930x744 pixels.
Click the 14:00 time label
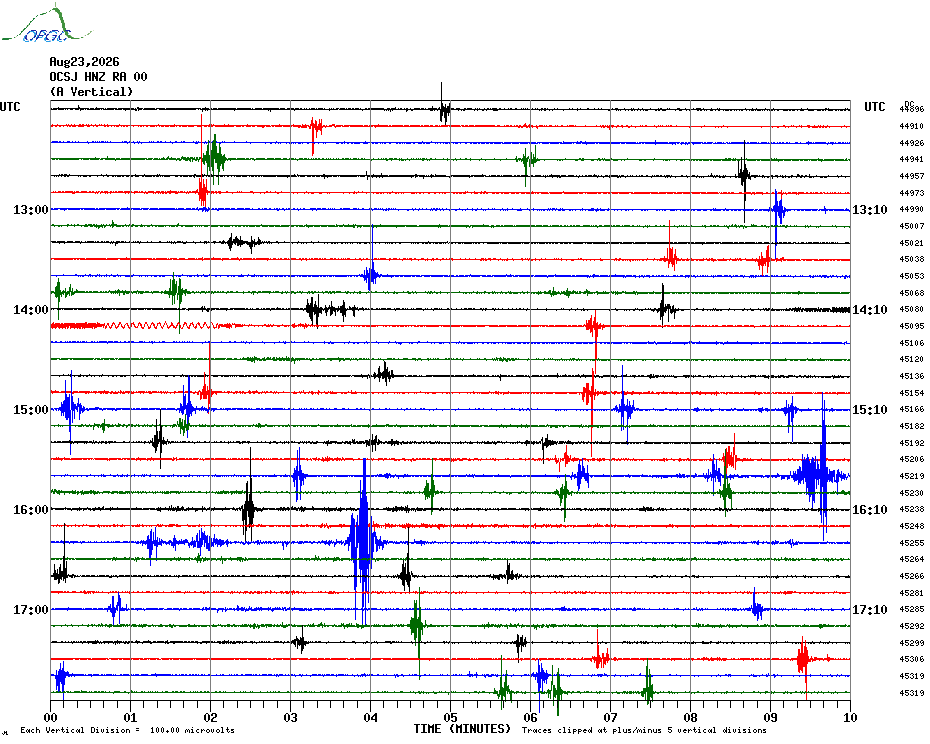click(31, 310)
